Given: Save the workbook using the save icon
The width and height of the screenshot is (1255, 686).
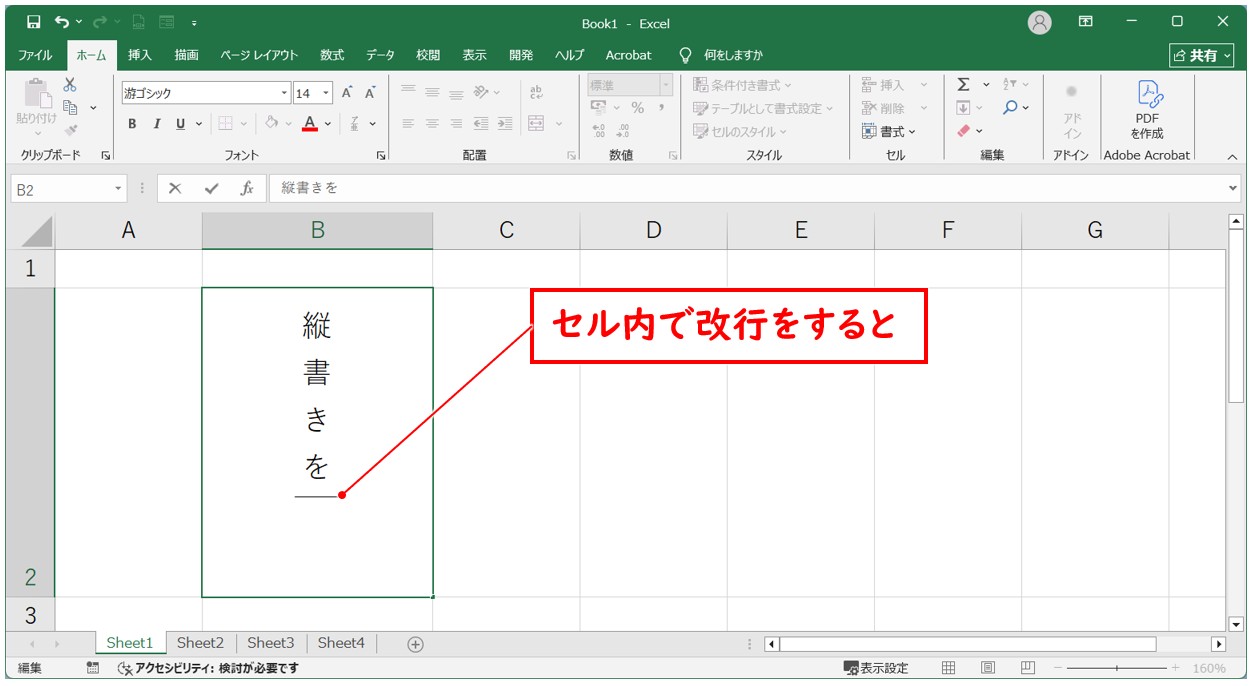Looking at the screenshot, I should tap(33, 22).
